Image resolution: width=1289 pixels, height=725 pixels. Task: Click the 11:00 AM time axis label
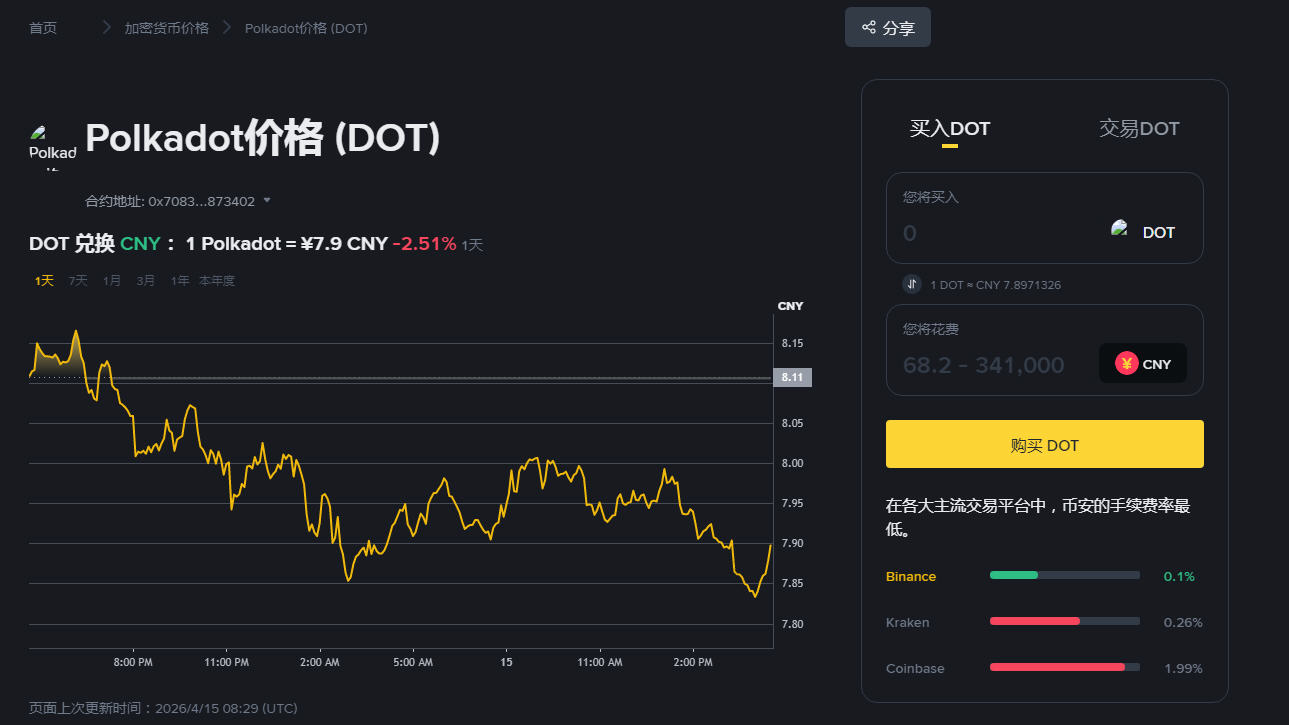(599, 662)
